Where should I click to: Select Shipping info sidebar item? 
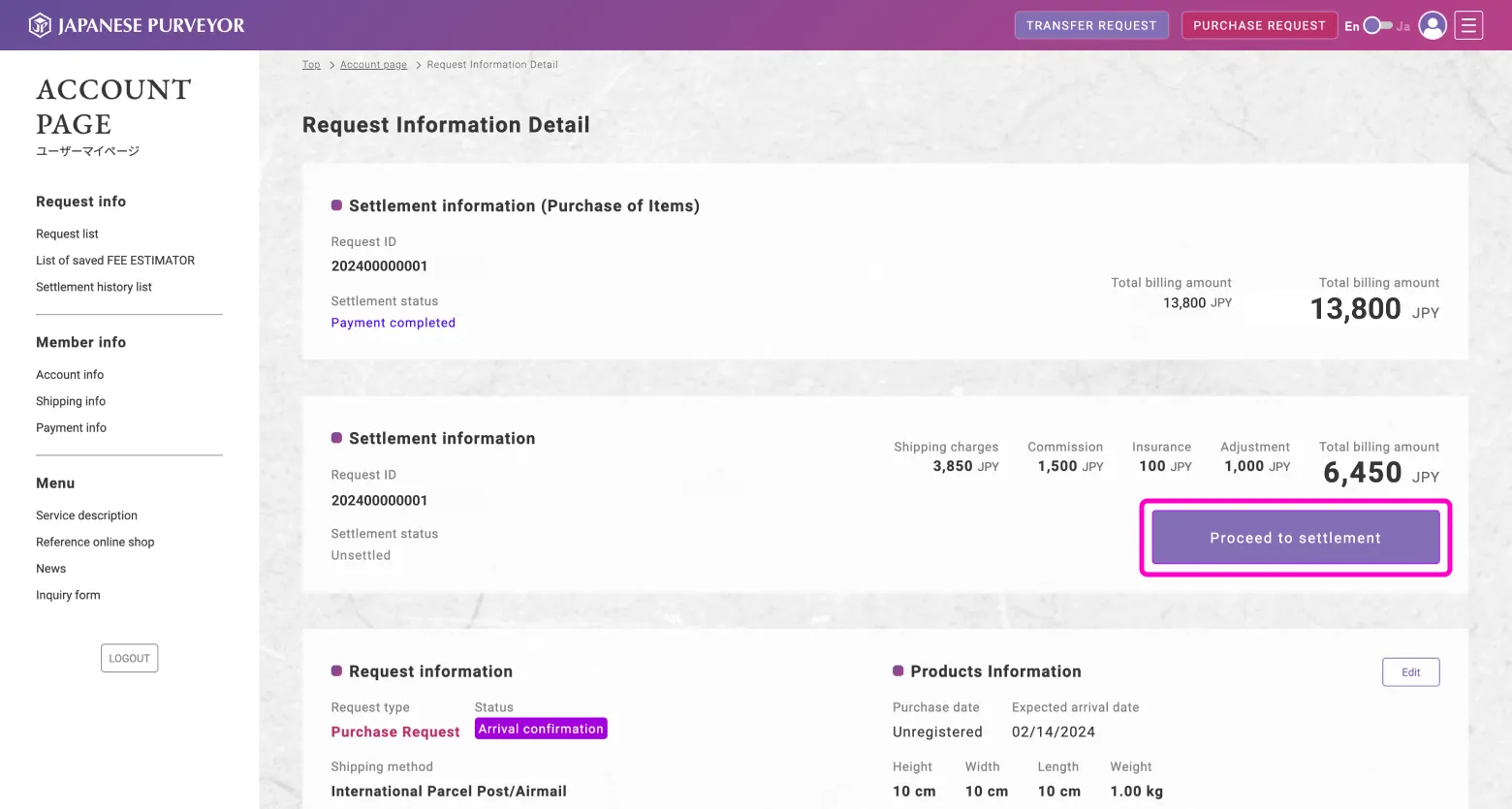[x=71, y=401]
